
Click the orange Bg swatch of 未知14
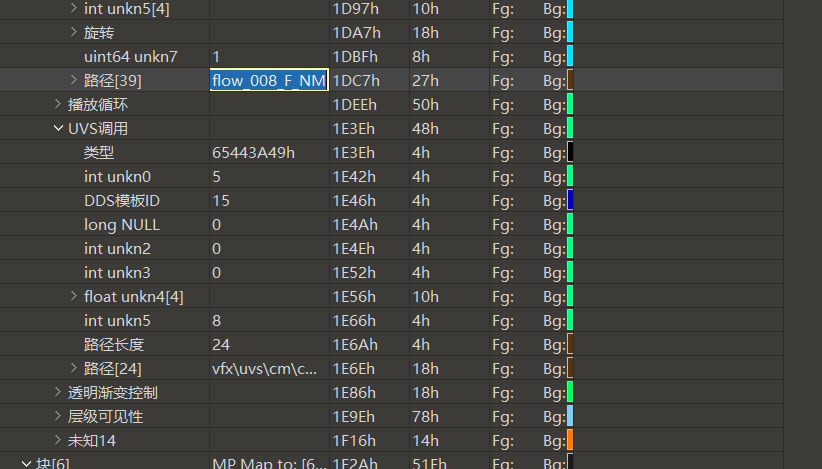(570, 440)
